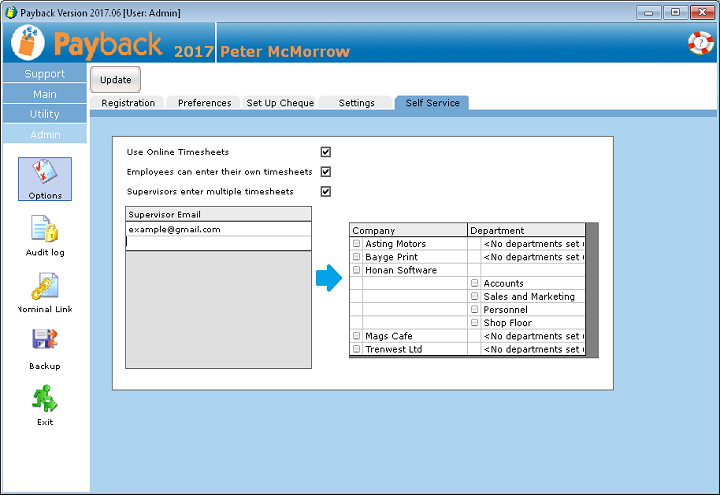Click the blue arrow next to supervisor list
Screen dimensions: 720x495
pyautogui.click(x=329, y=279)
